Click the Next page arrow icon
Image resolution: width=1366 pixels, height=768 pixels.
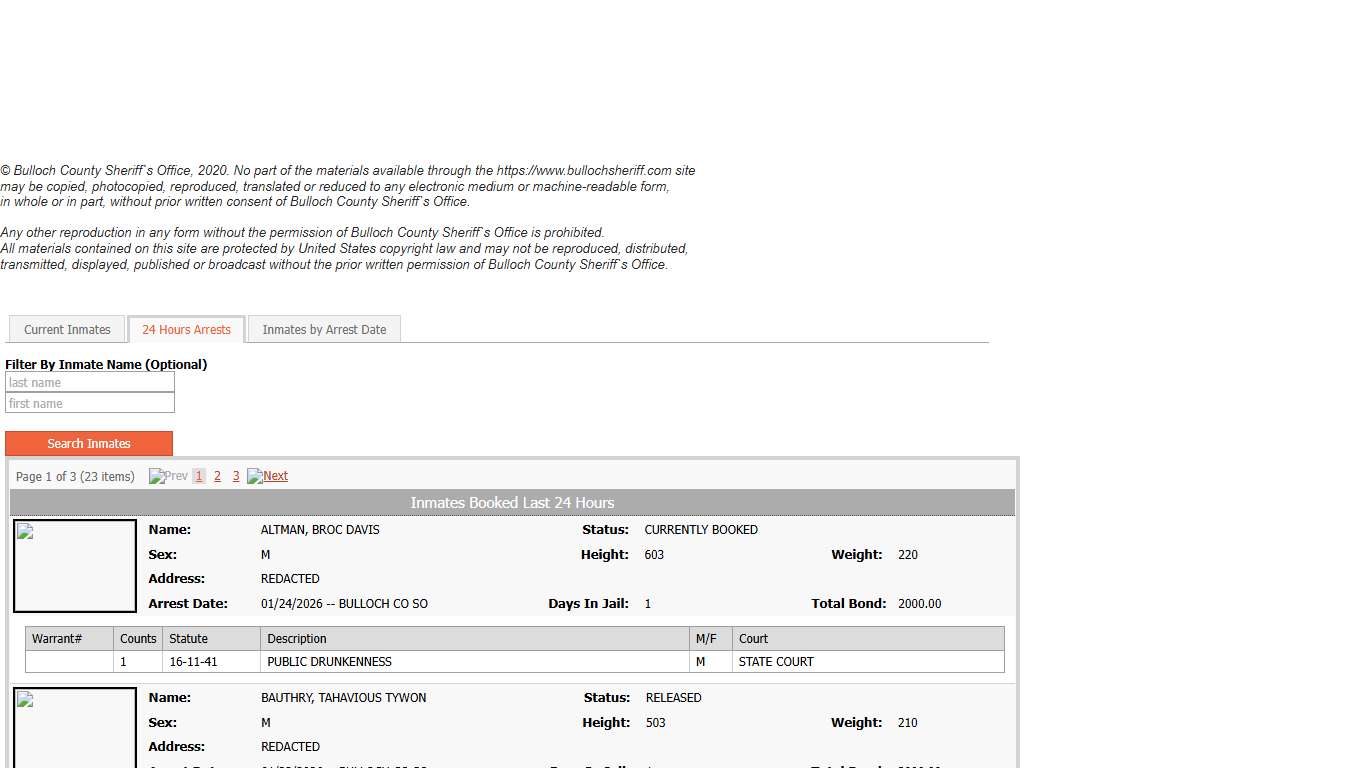click(255, 477)
